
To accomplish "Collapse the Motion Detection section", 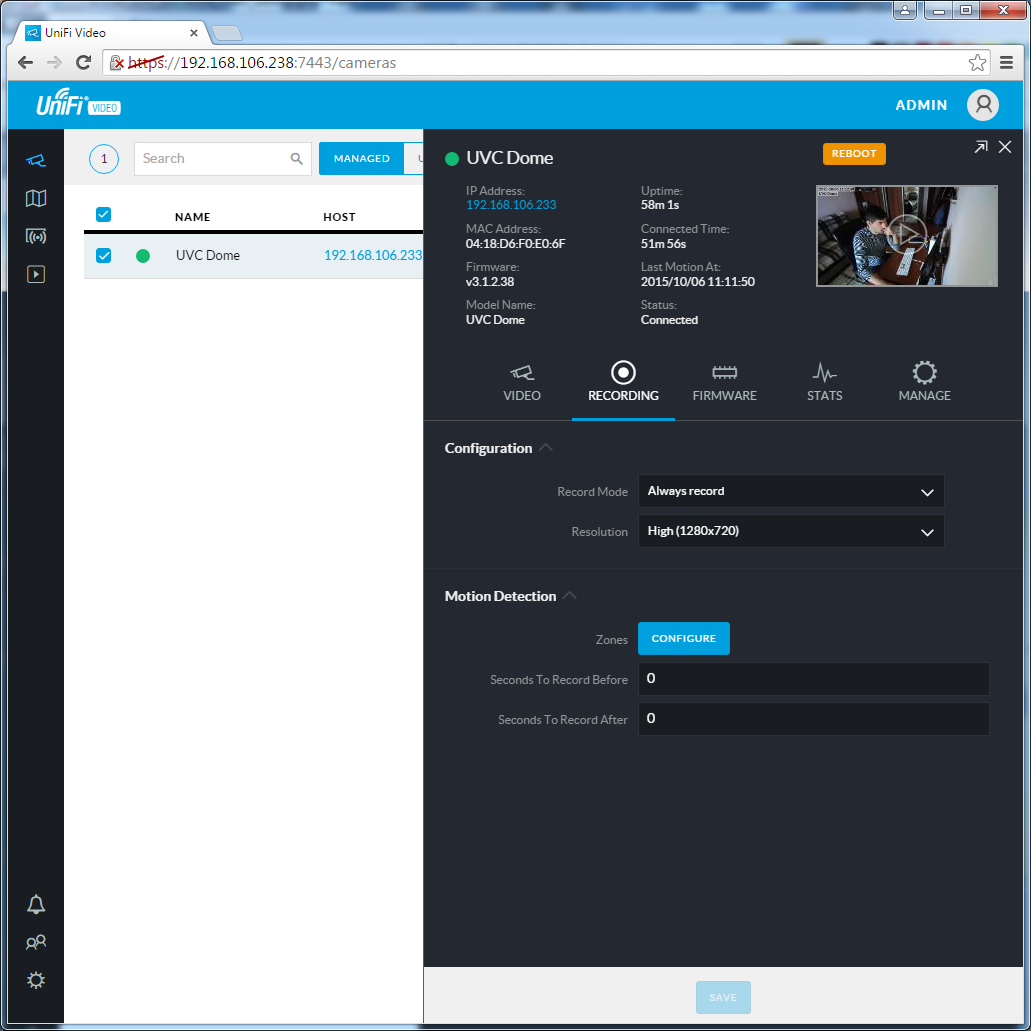I will (x=569, y=596).
